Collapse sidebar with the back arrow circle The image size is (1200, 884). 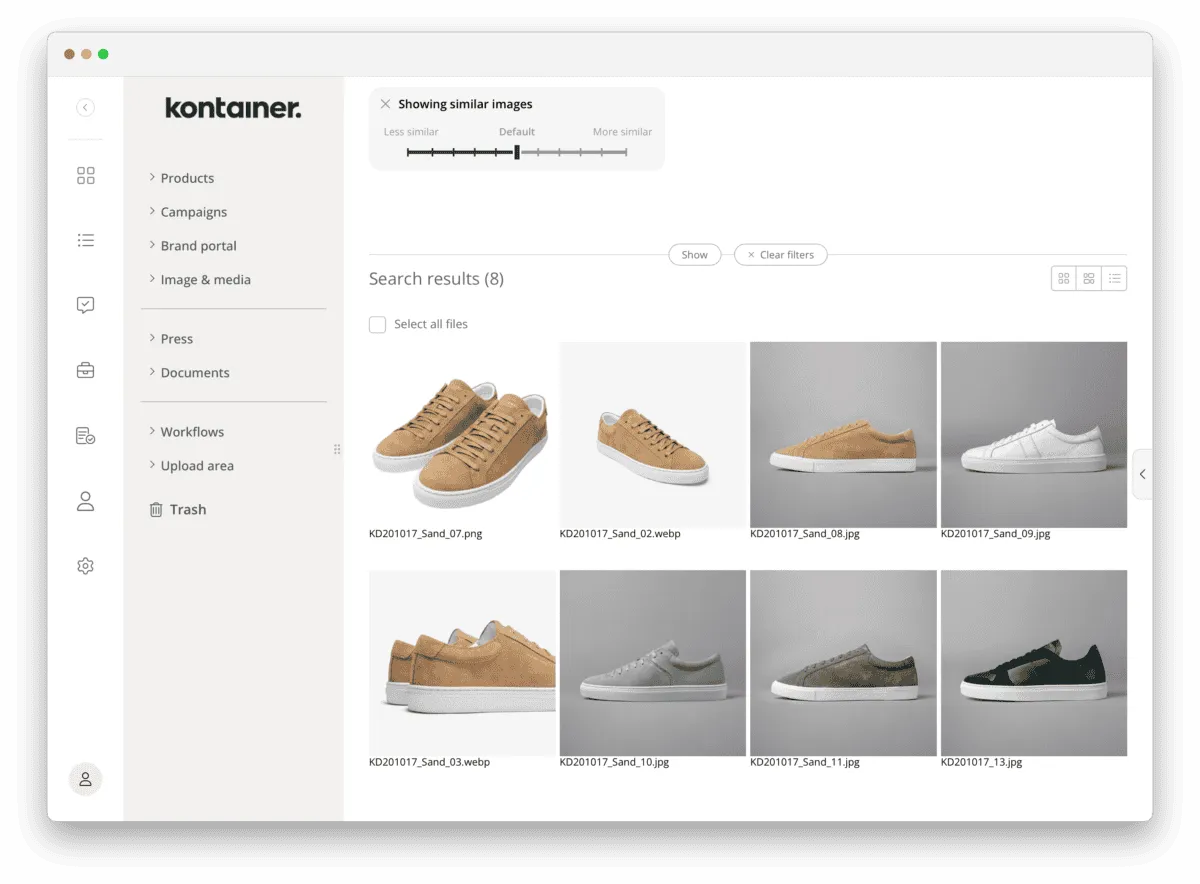pos(85,107)
